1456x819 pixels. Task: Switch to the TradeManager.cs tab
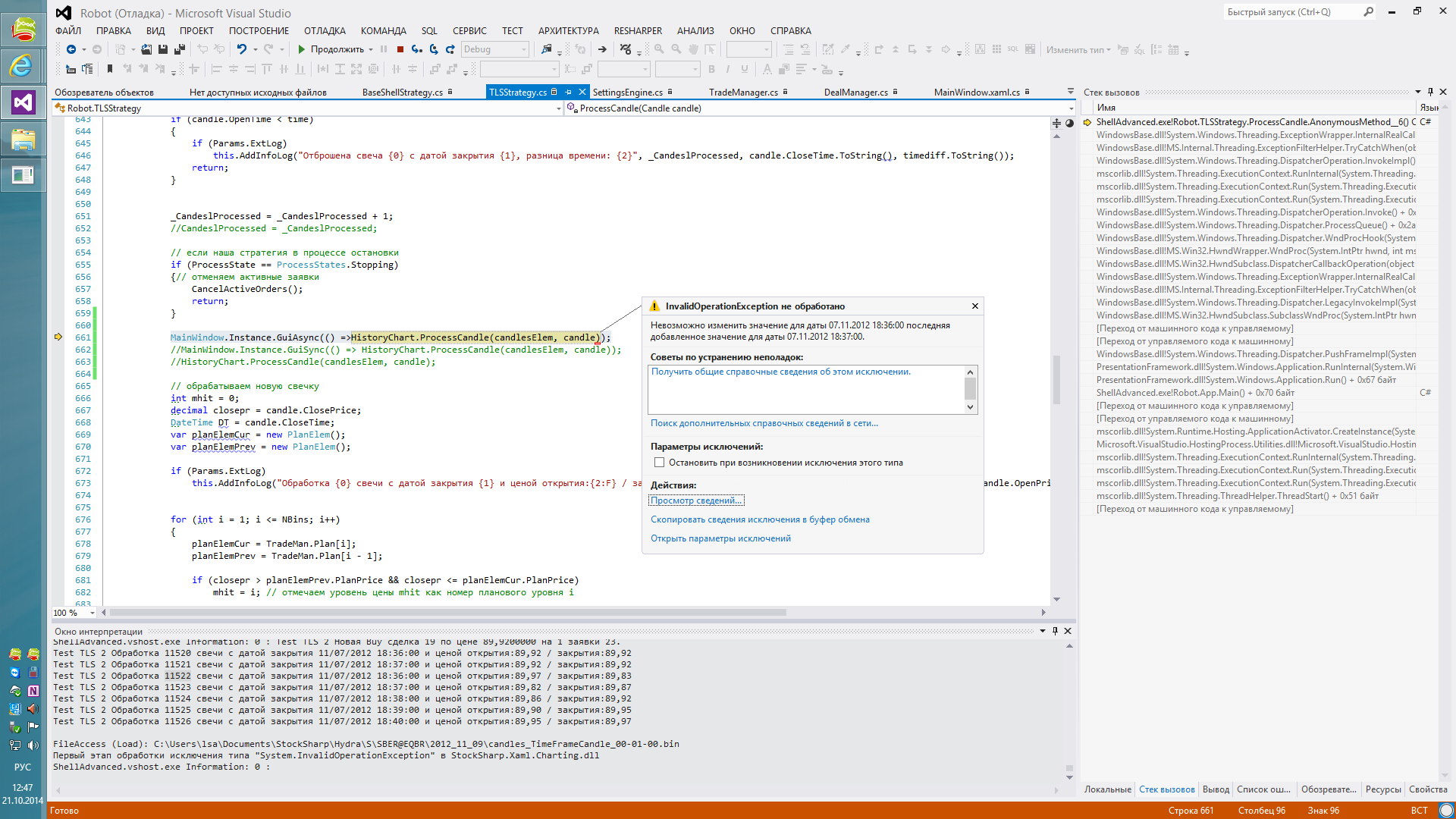743,93
